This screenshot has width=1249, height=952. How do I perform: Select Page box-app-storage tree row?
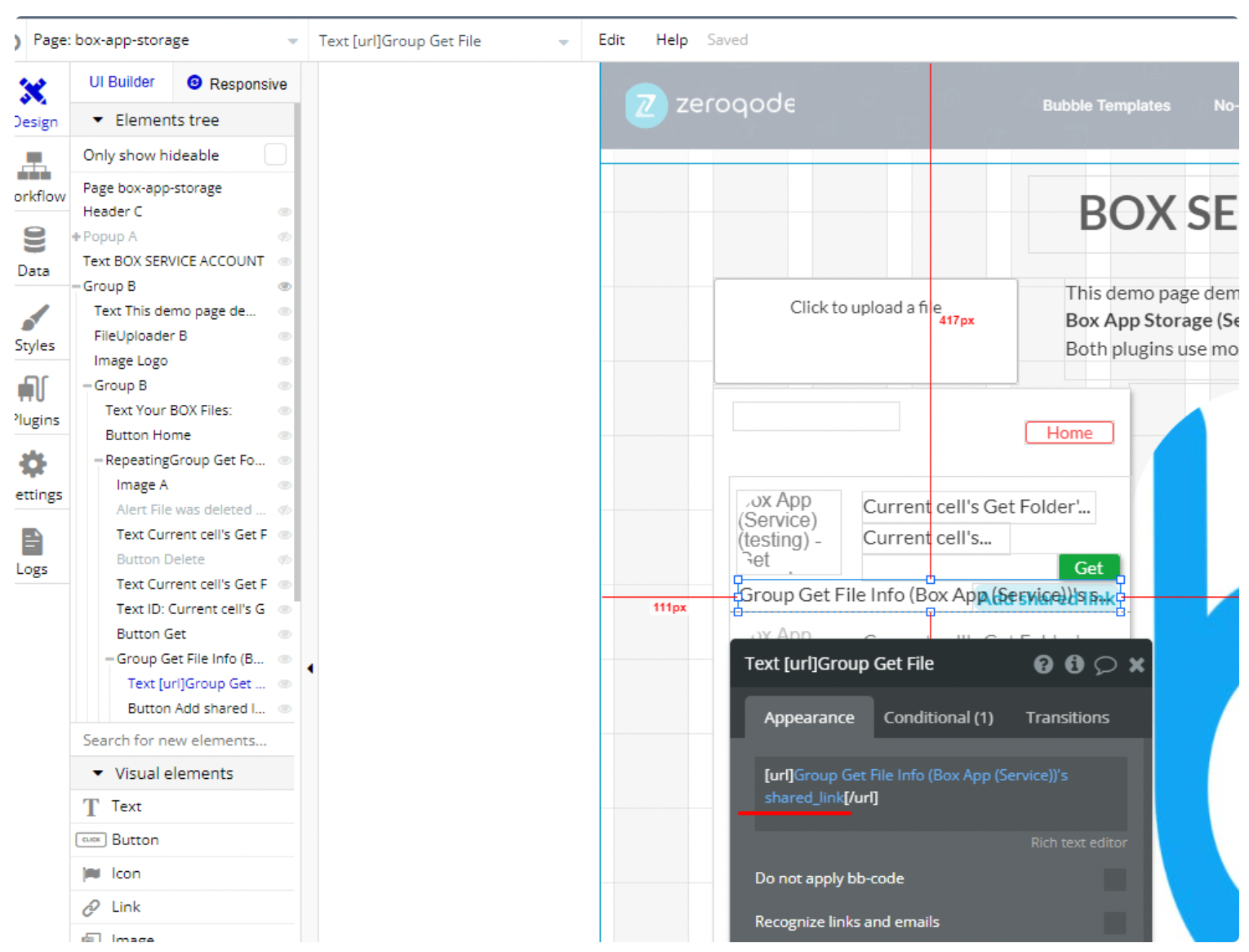pyautogui.click(x=152, y=188)
